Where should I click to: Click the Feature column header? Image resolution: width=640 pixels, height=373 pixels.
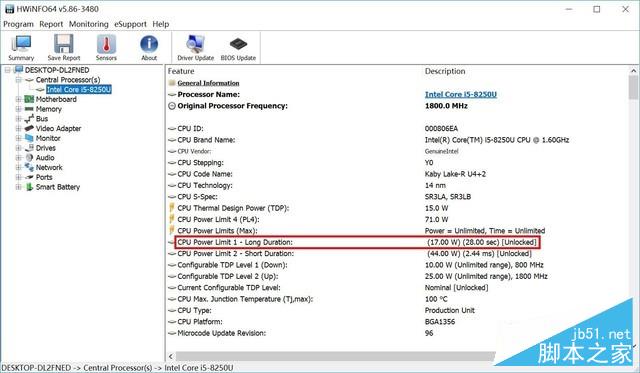point(181,71)
